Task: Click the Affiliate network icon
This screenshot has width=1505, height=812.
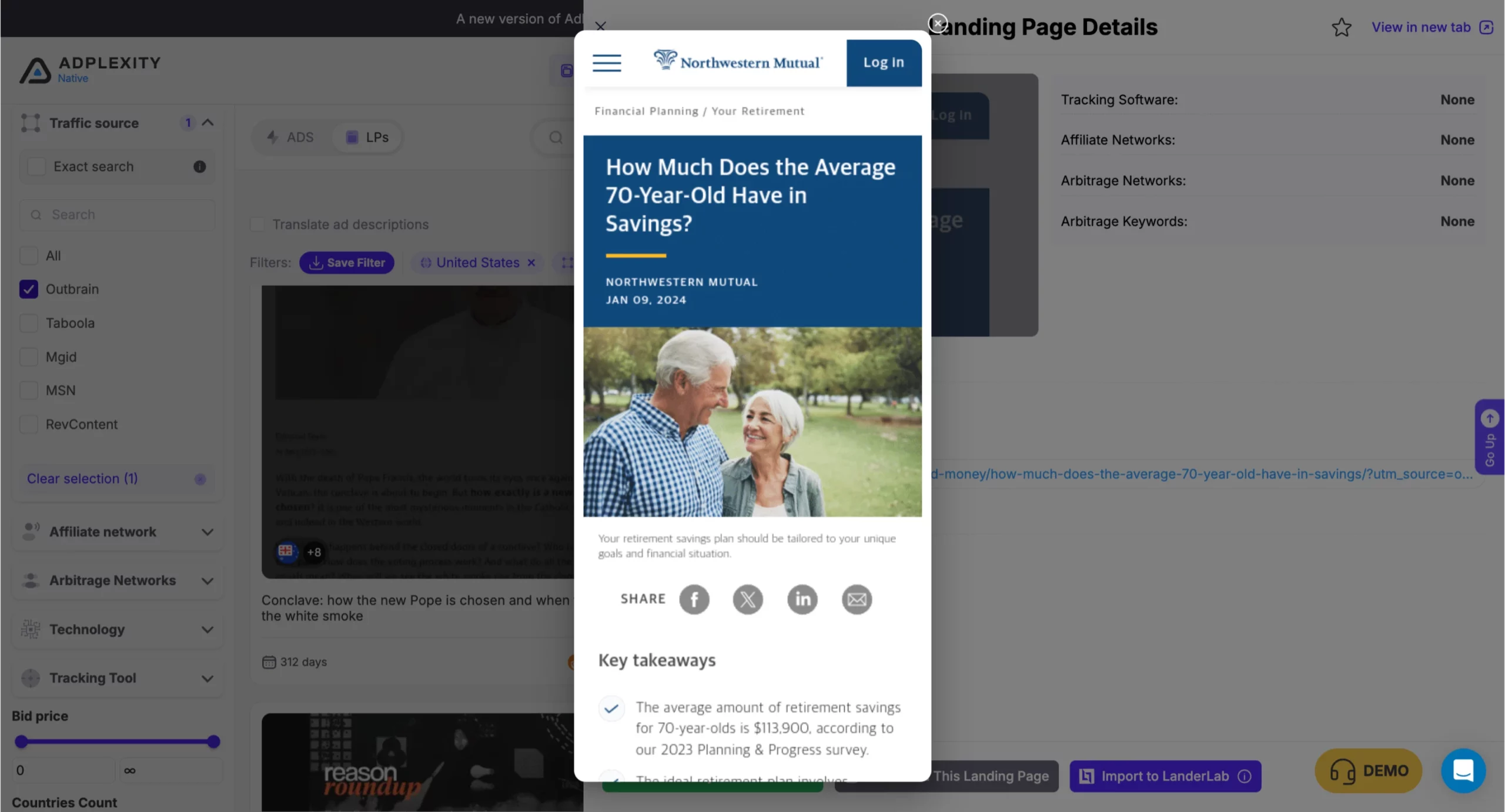Action: click(31, 532)
